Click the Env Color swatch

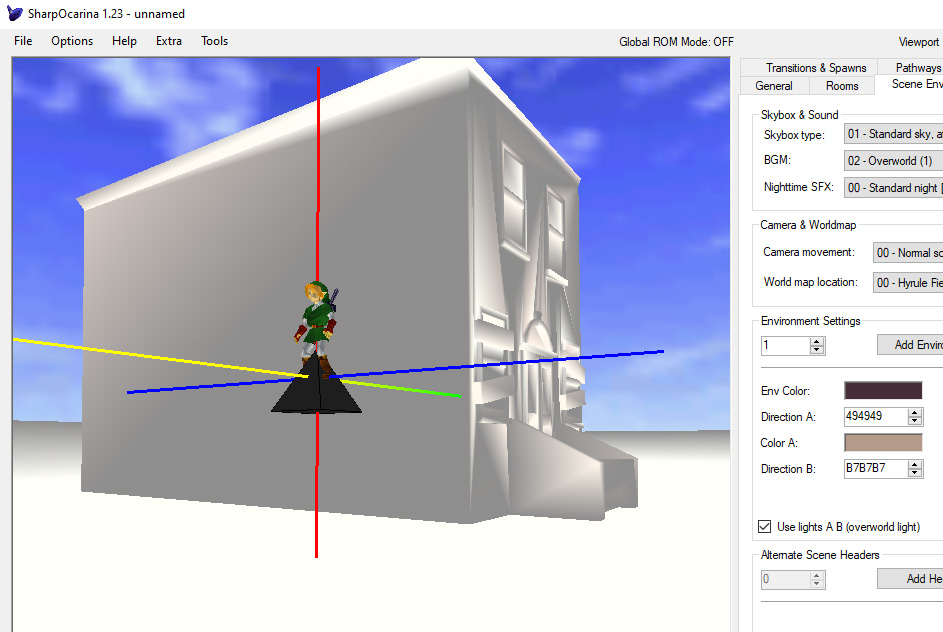pos(883,390)
